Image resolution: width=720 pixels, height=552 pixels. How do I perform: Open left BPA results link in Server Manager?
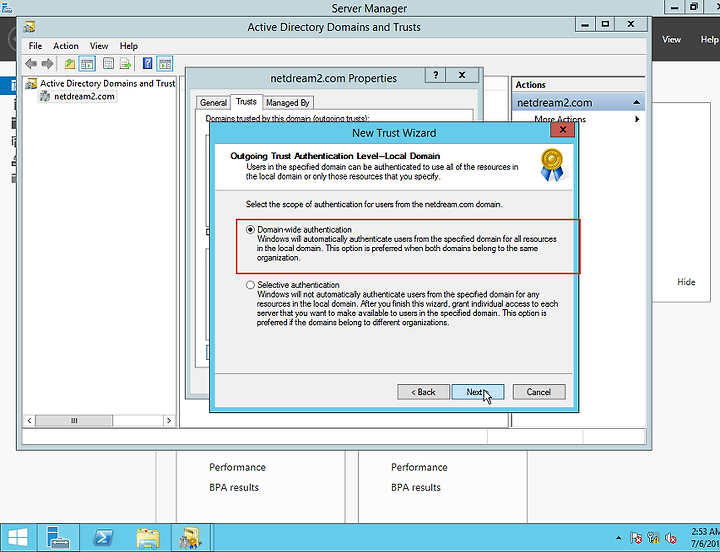[234, 488]
